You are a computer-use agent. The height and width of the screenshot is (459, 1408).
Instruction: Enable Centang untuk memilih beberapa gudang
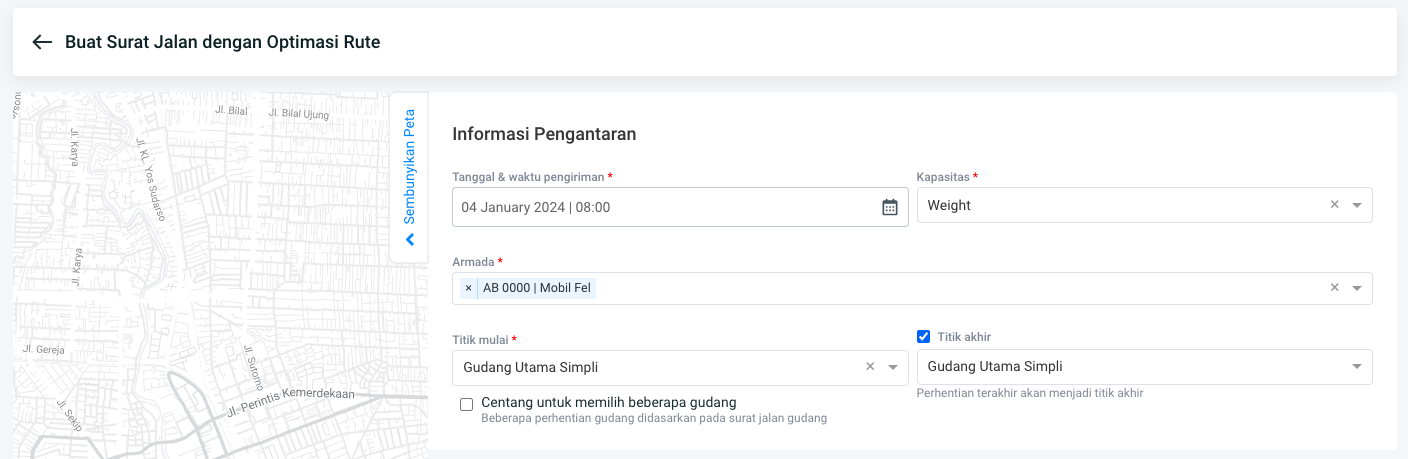click(466, 404)
